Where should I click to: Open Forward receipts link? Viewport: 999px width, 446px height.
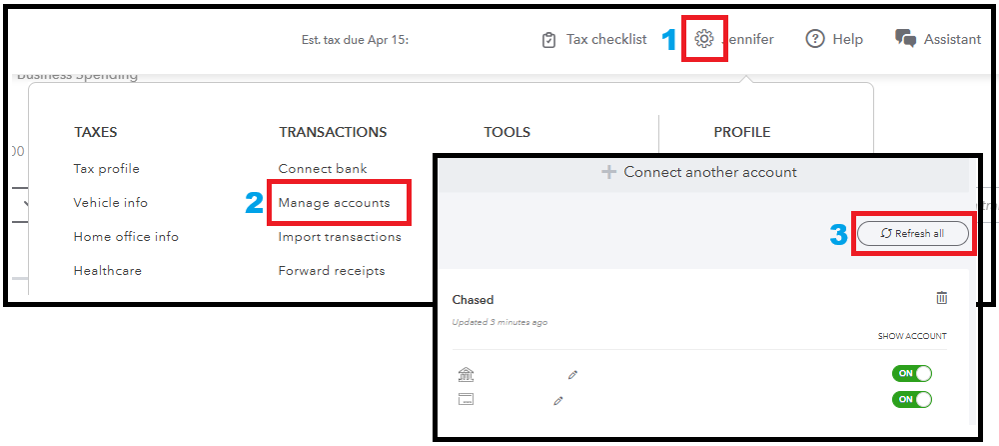click(331, 271)
